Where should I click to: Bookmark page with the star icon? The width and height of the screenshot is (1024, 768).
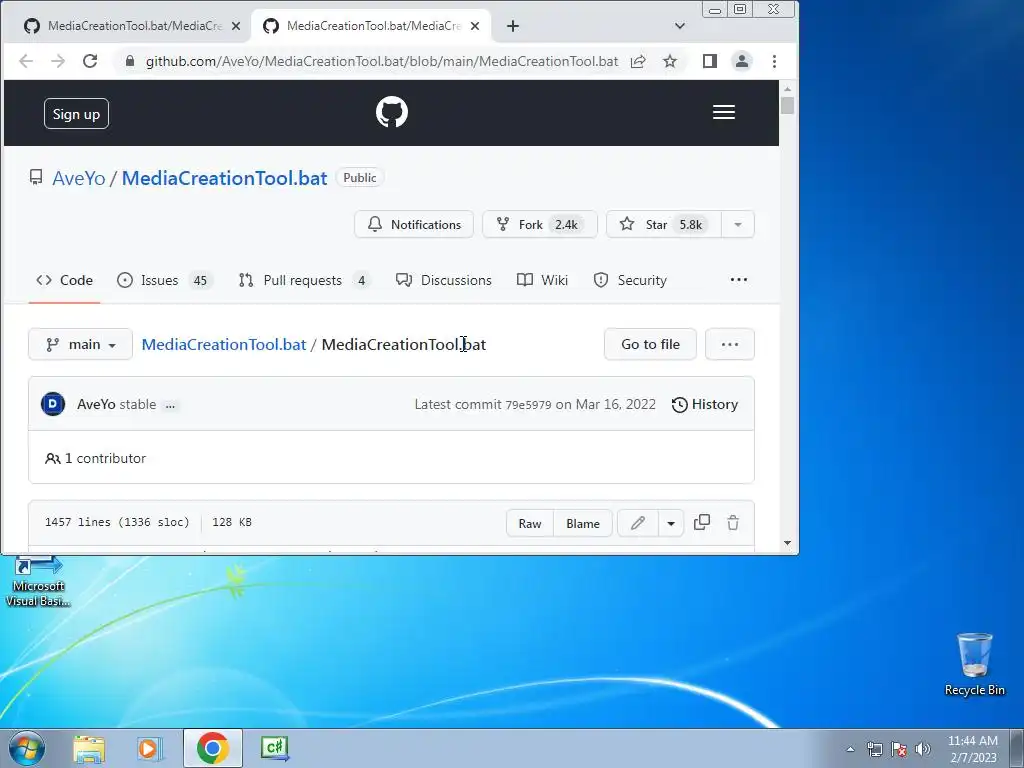coord(669,61)
